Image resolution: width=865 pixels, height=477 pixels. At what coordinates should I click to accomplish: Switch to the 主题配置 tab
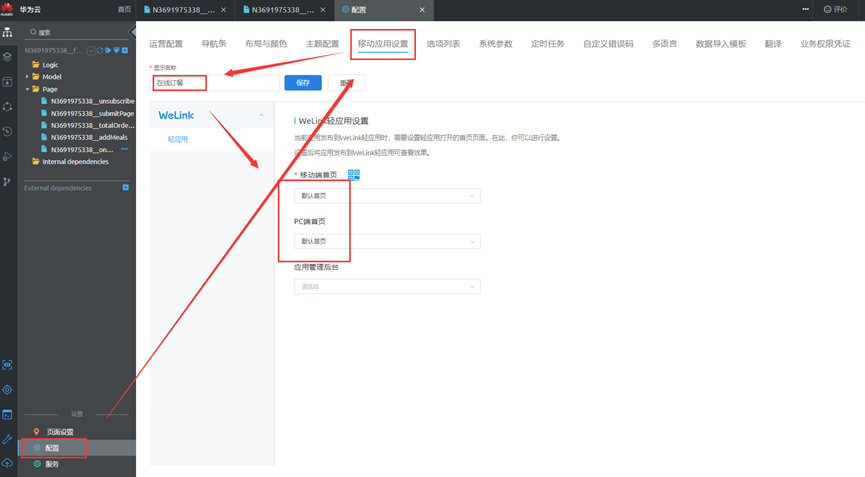click(322, 44)
